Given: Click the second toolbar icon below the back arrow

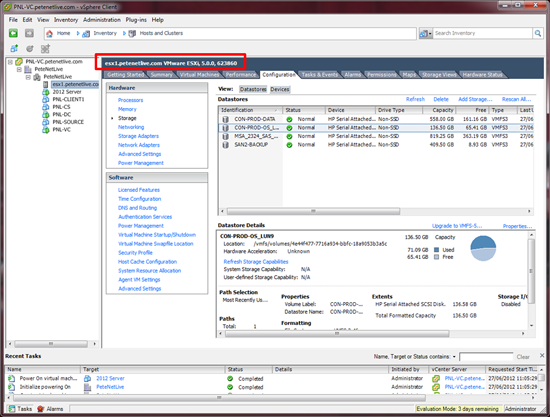Looking at the screenshot, I should tap(30, 48).
